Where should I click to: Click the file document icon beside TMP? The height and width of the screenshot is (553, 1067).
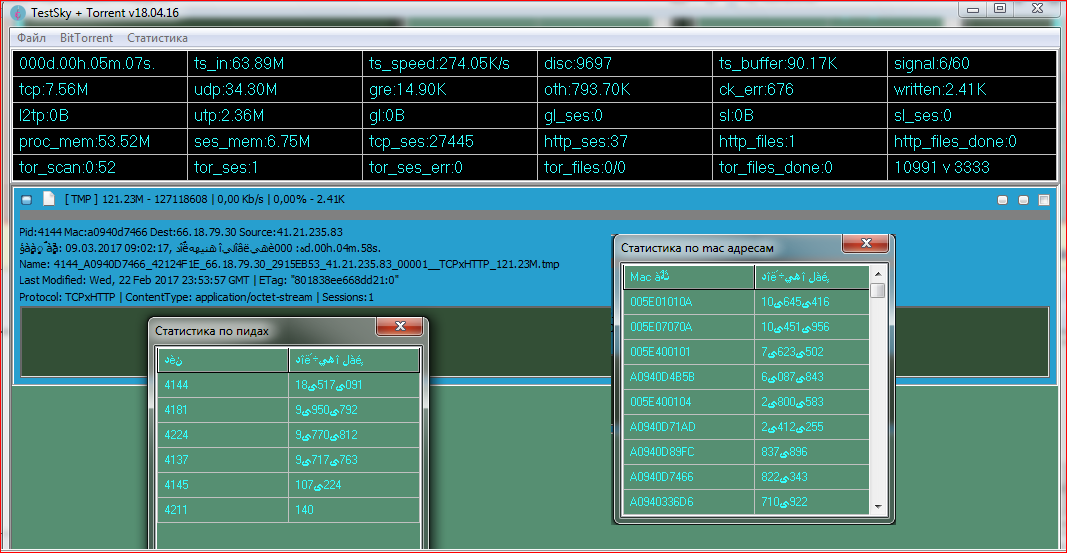(48, 199)
